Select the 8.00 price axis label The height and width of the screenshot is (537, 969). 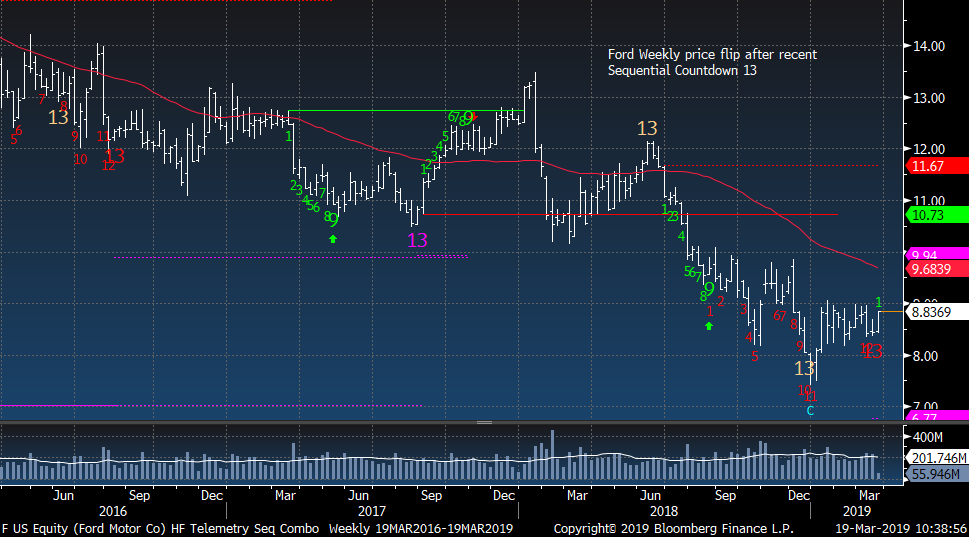click(x=925, y=356)
